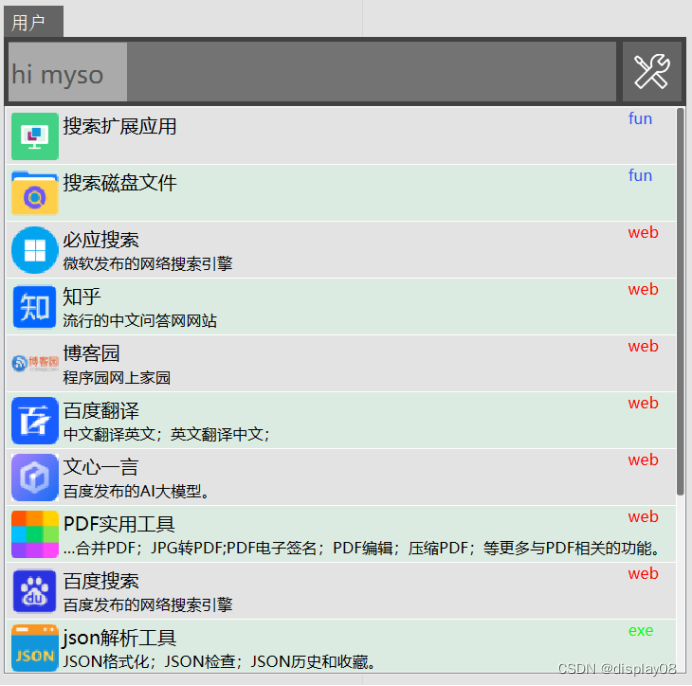Click the 百度搜索 paw icon

(x=35, y=591)
